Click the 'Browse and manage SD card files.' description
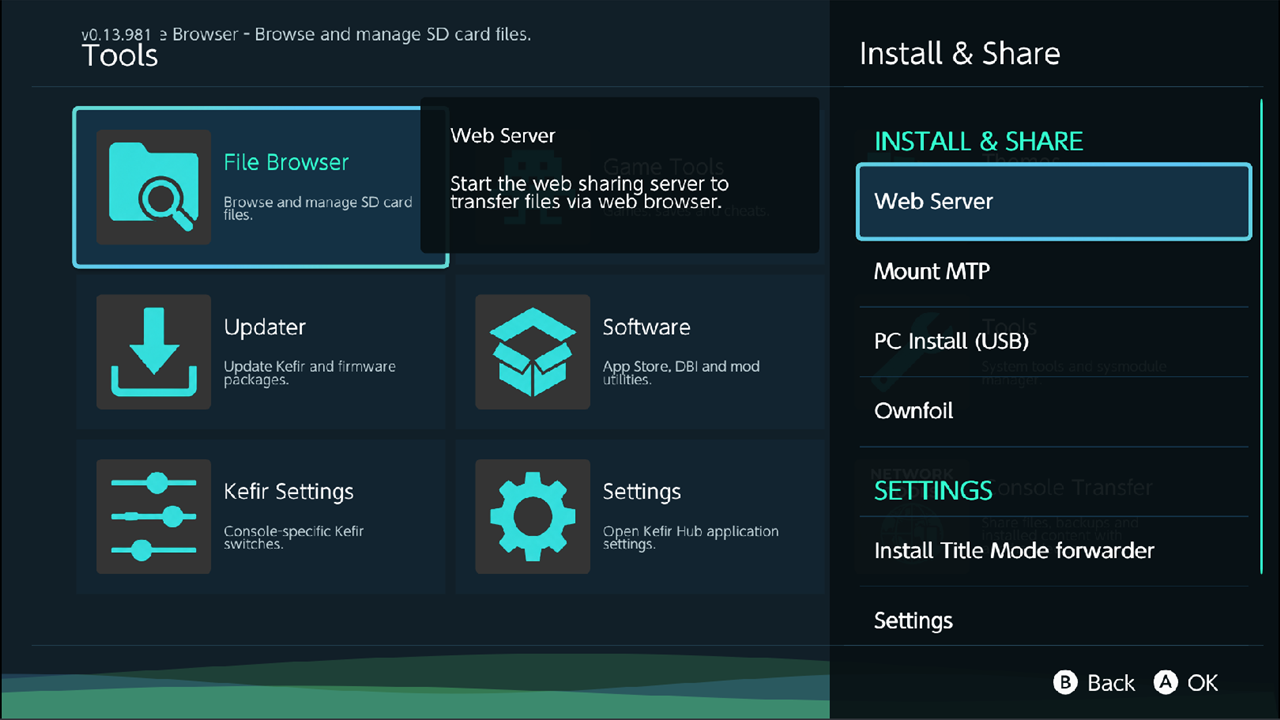This screenshot has width=1280, height=720. pyautogui.click(x=318, y=208)
